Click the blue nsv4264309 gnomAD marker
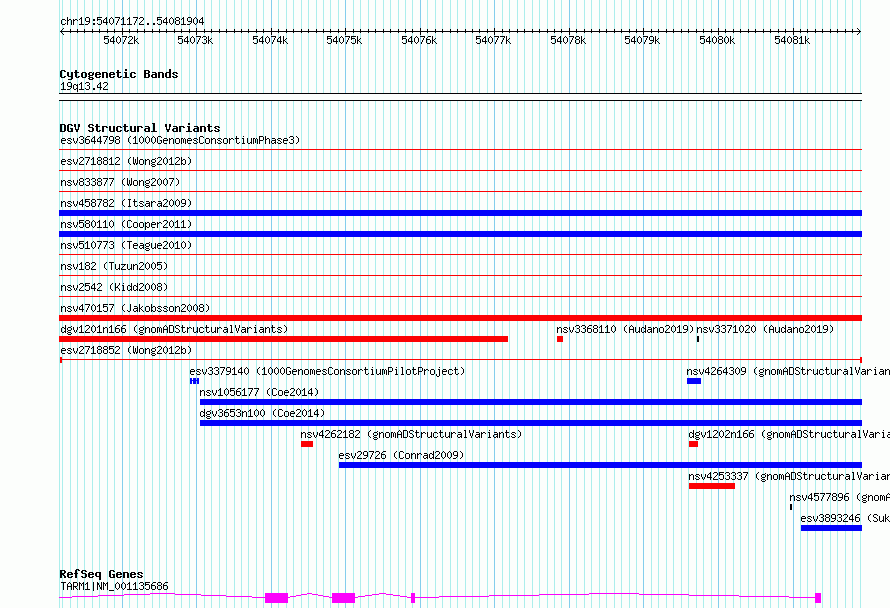890x608 pixels. [x=694, y=381]
